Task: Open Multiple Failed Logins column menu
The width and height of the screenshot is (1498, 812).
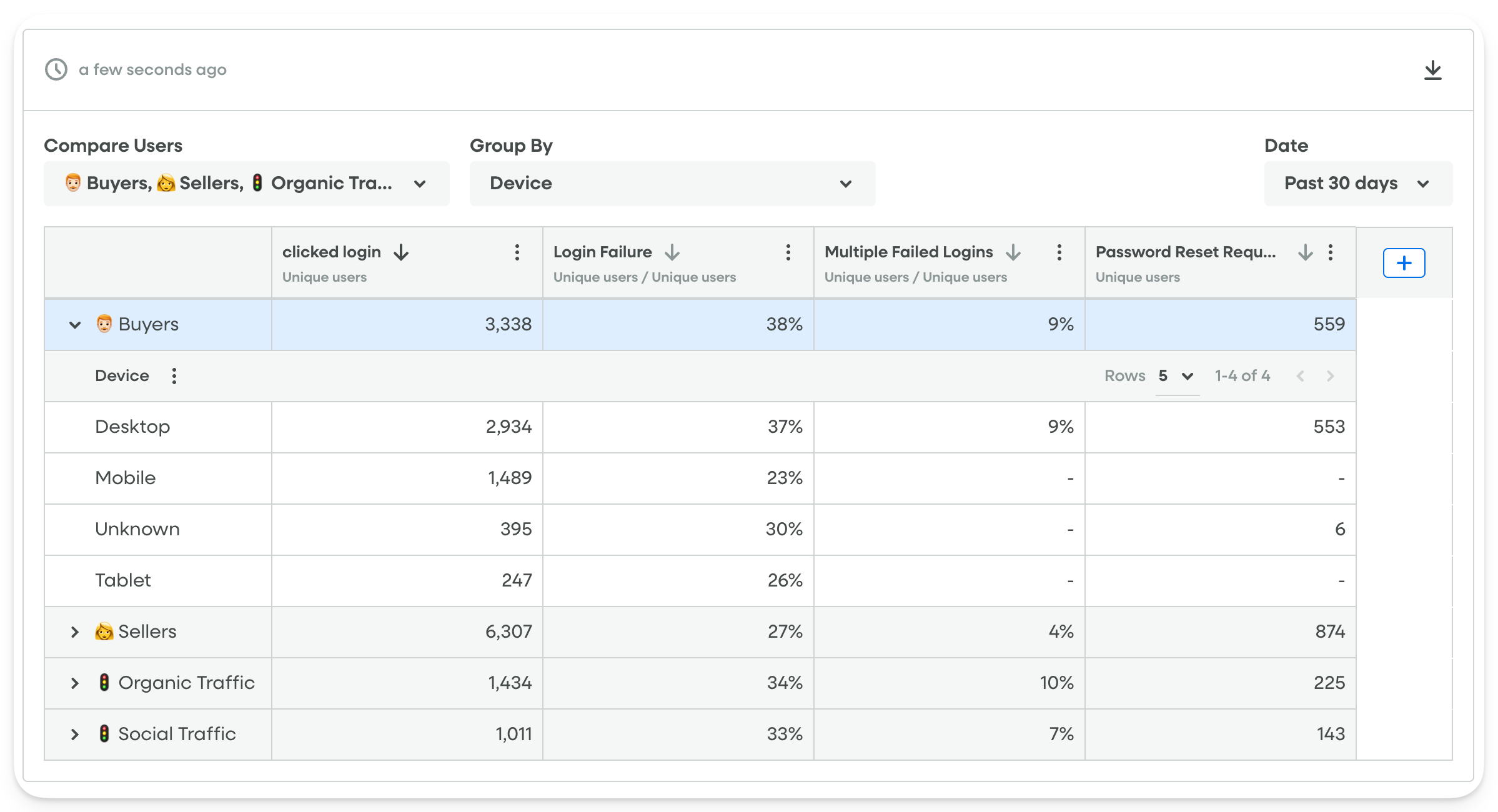Action: 1059,252
